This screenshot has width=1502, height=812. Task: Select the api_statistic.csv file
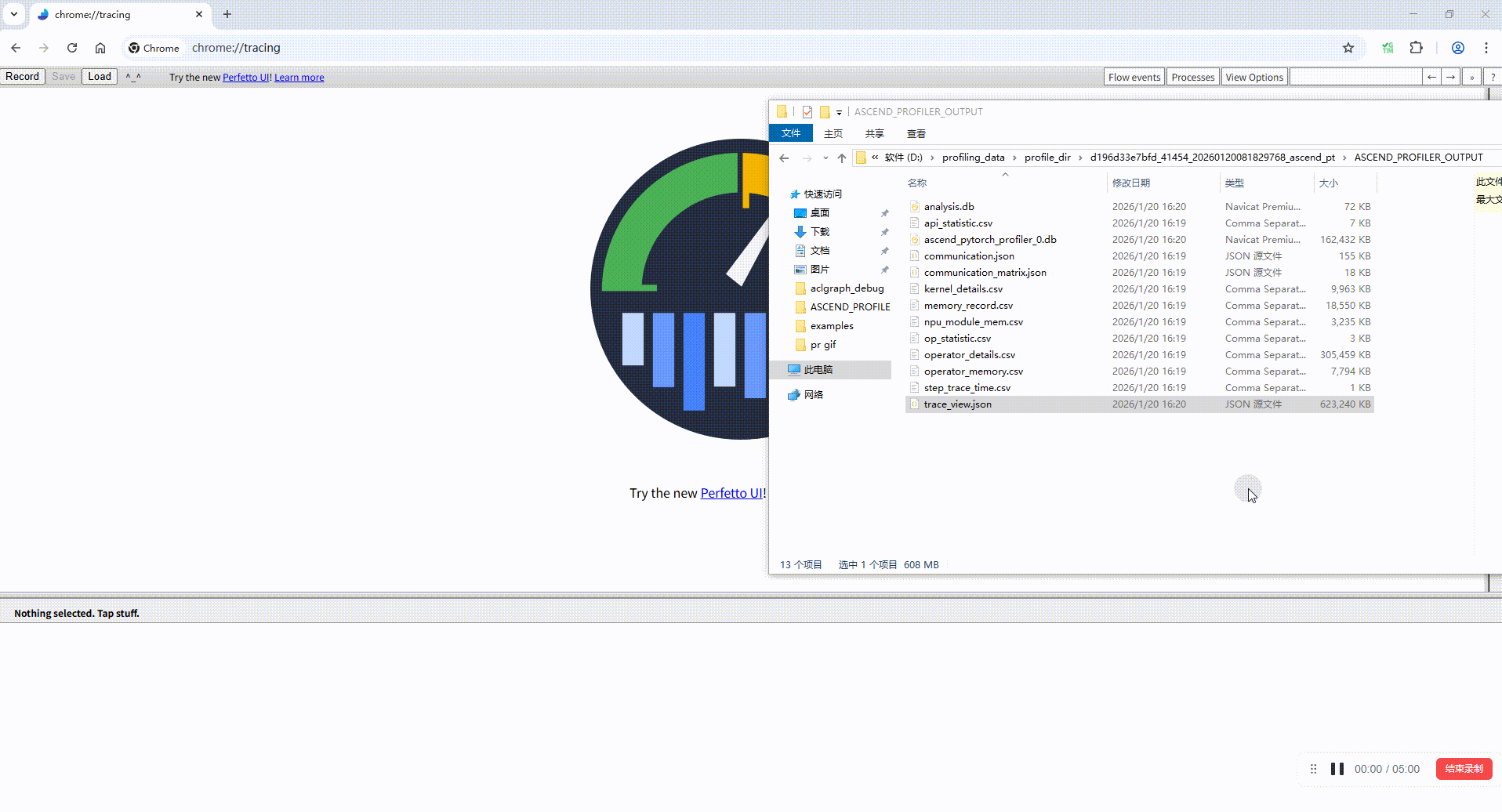(x=958, y=223)
